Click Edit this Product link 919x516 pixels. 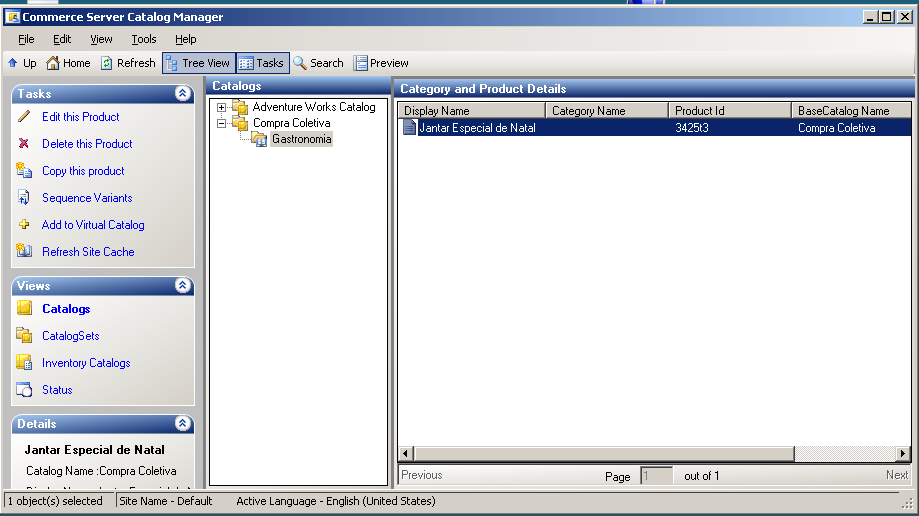[80, 117]
